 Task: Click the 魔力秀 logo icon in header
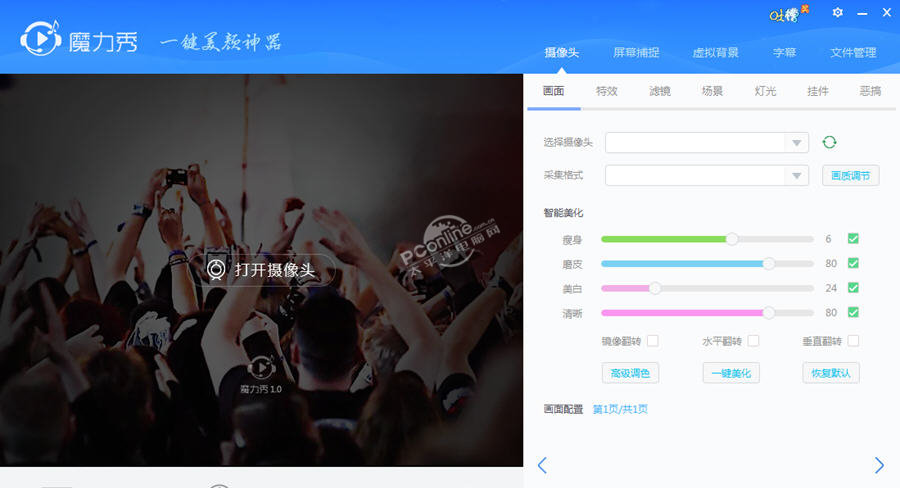tap(41, 38)
